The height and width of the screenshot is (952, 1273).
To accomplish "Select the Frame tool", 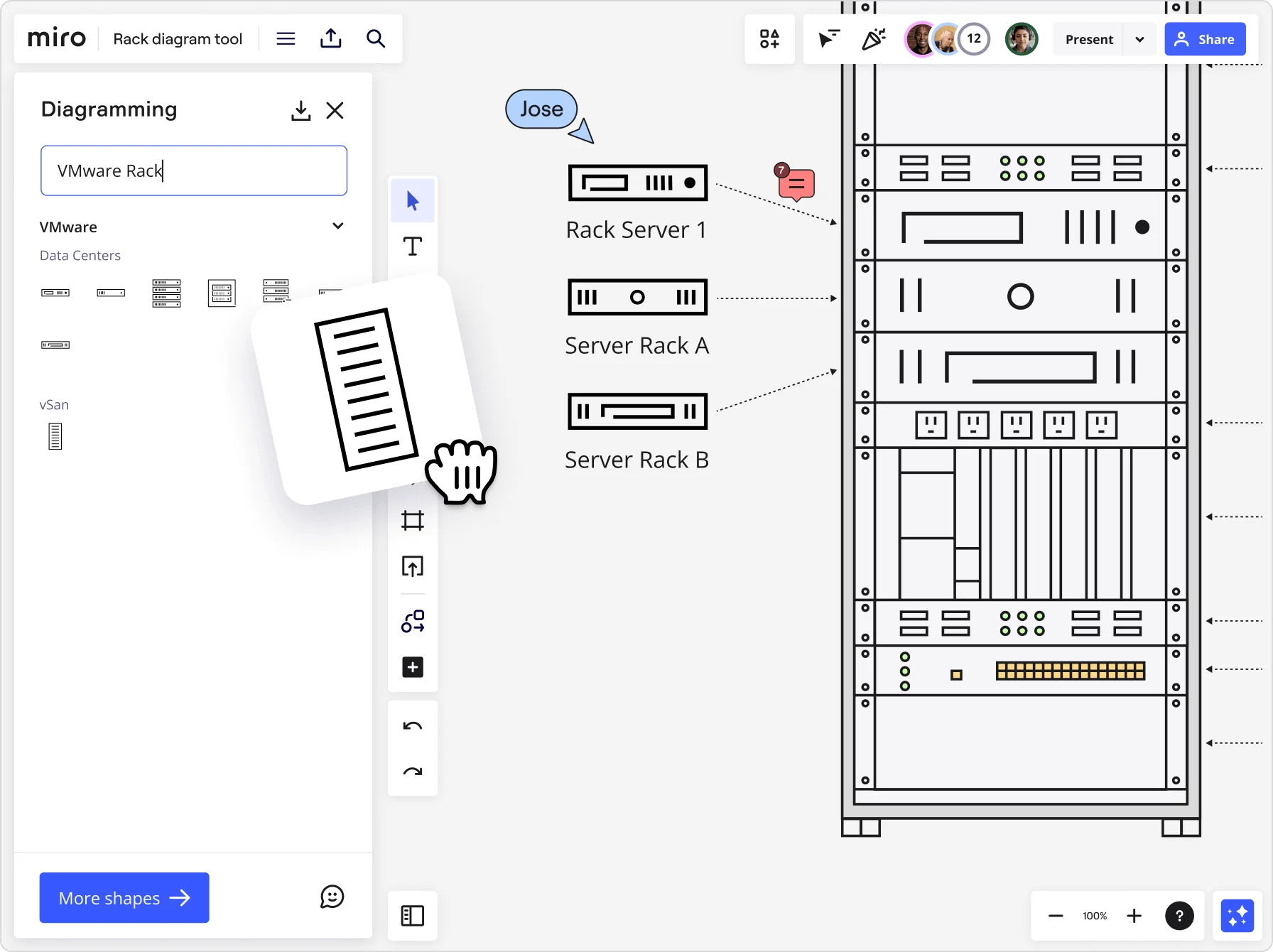I will [x=413, y=521].
